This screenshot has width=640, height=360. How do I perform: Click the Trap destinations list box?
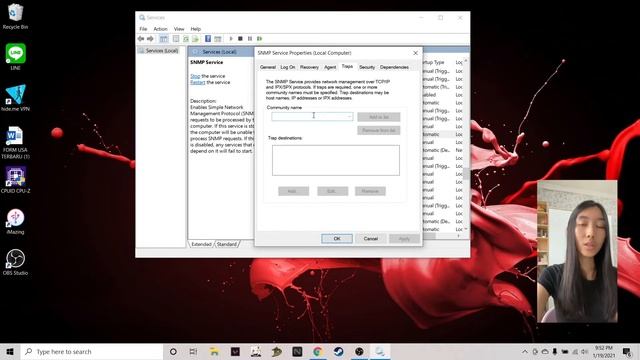(336, 160)
